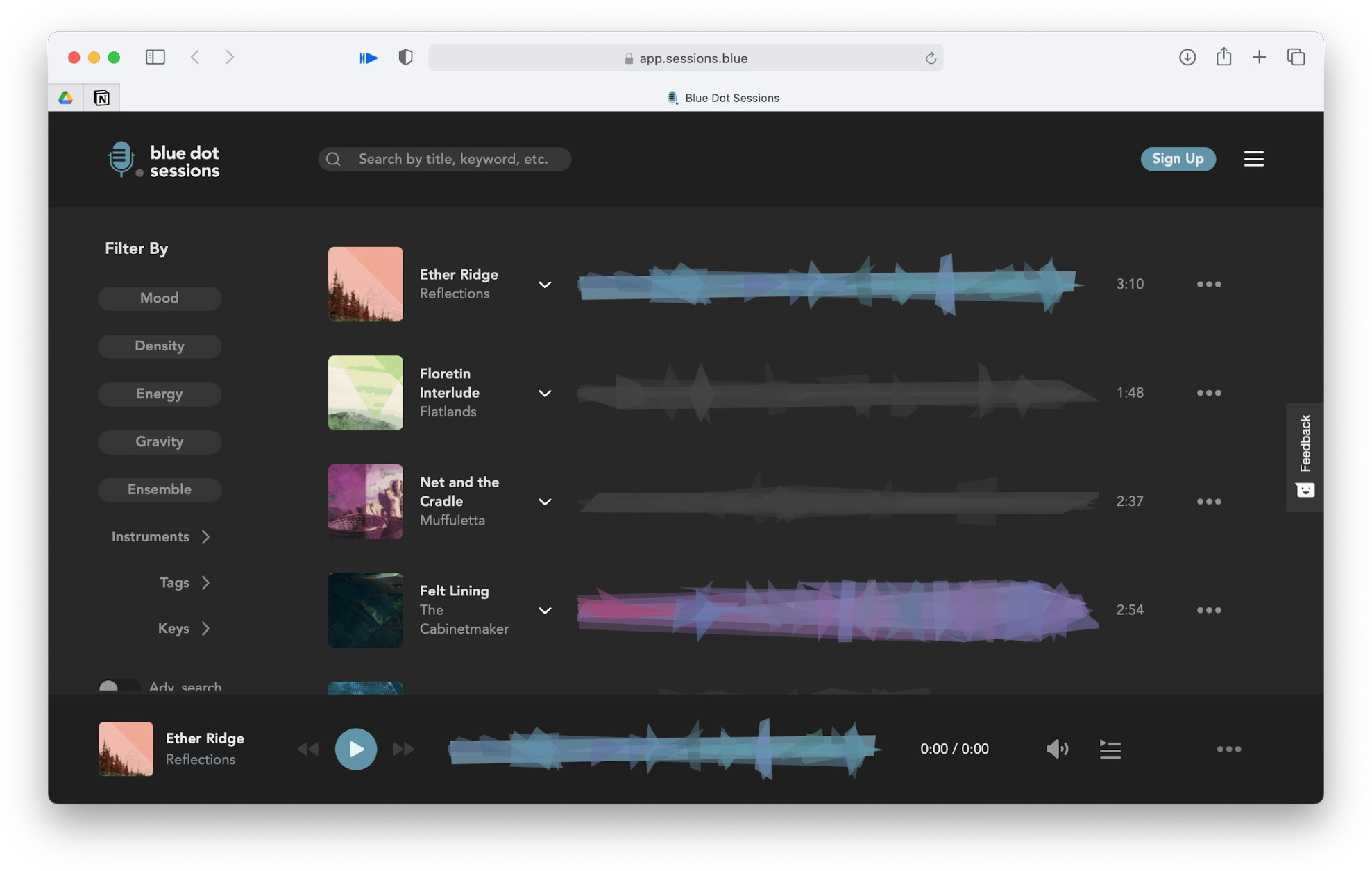Click the privacy shield icon in toolbar
Screen dimensions: 1372x871
[x=405, y=57]
